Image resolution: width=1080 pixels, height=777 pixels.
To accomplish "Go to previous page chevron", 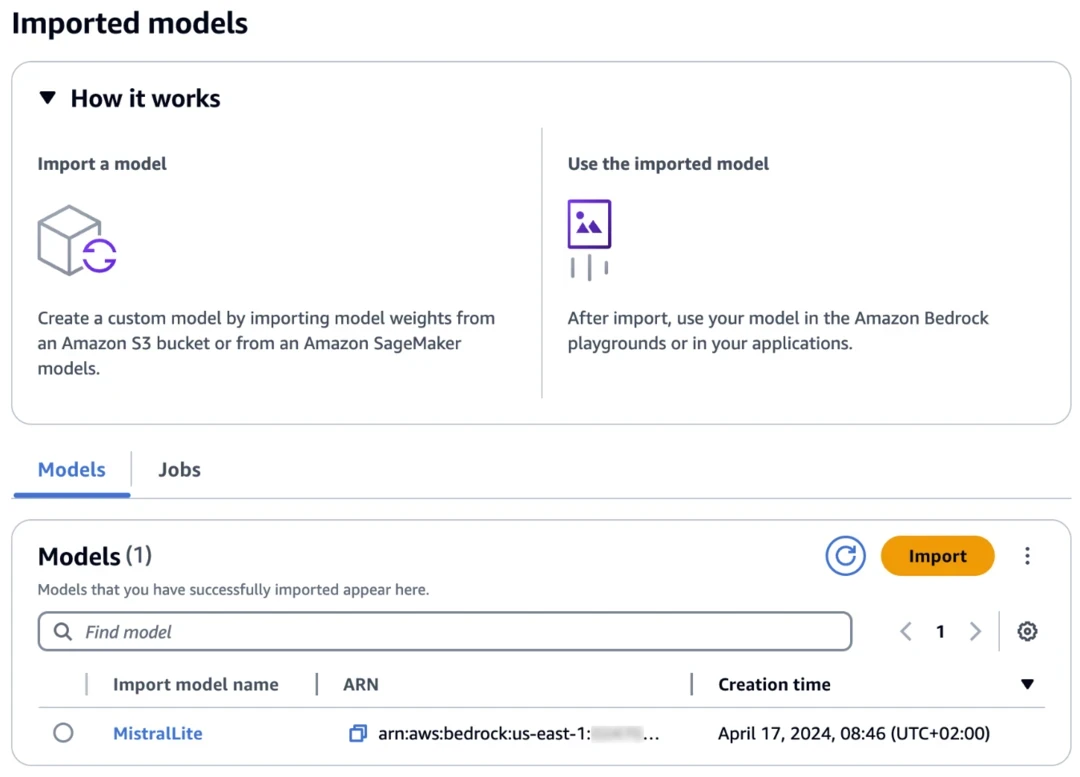I will click(906, 631).
